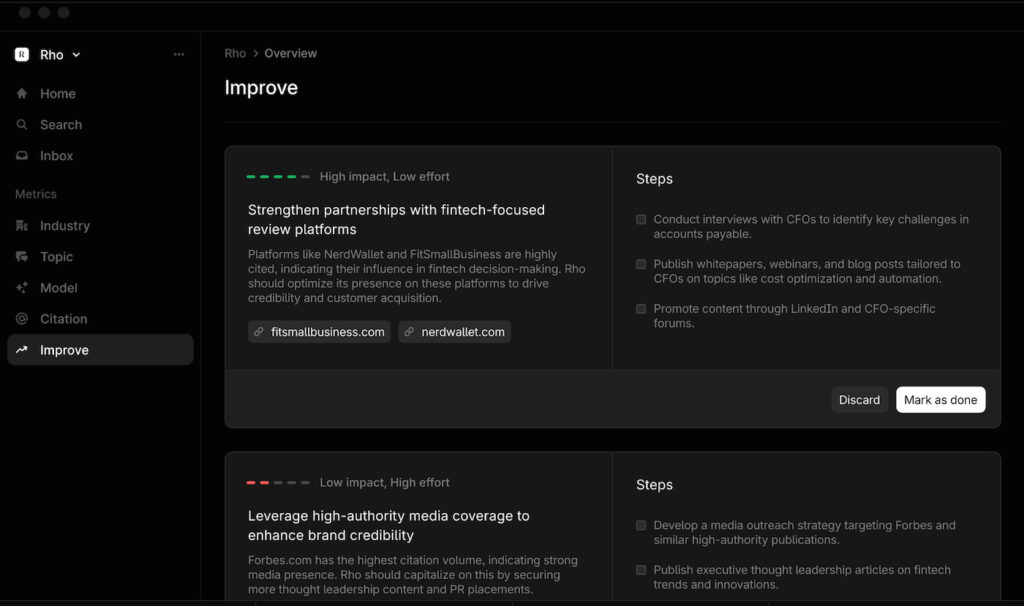The image size is (1024, 606).
Task: Click link icon beside fitsmallbusiness.com
Action: 259,332
